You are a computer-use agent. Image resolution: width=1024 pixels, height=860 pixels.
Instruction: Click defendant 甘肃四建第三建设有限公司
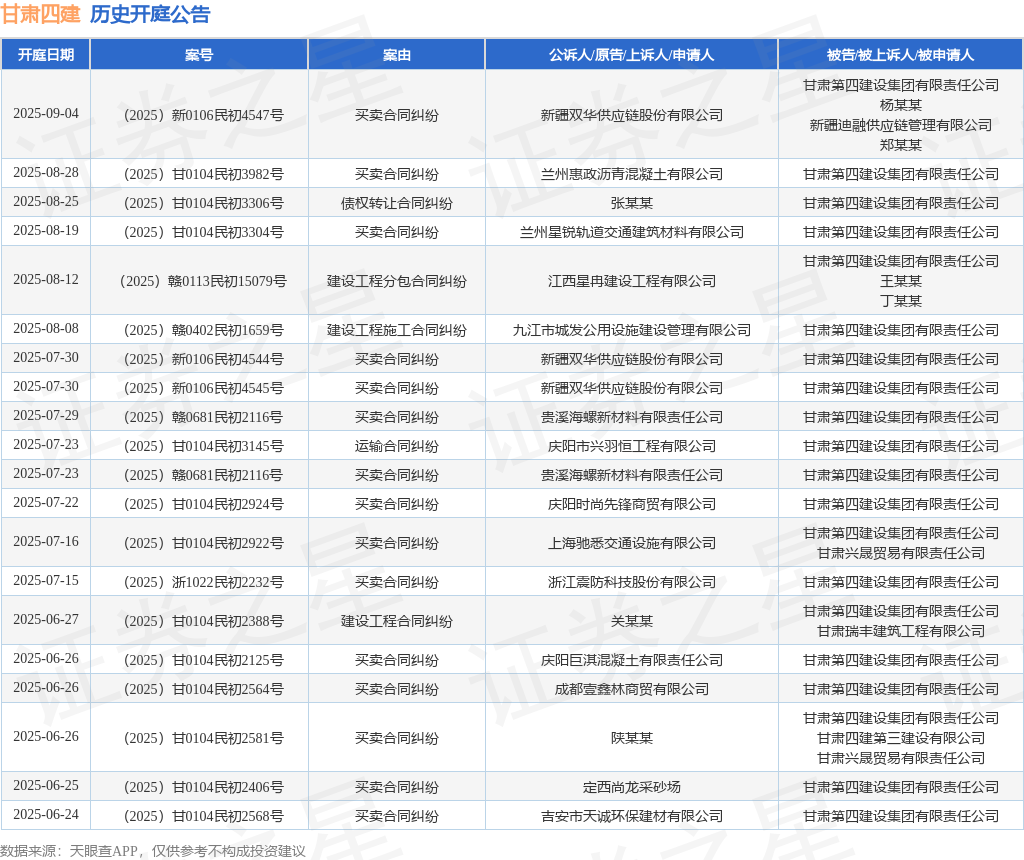pos(901,739)
